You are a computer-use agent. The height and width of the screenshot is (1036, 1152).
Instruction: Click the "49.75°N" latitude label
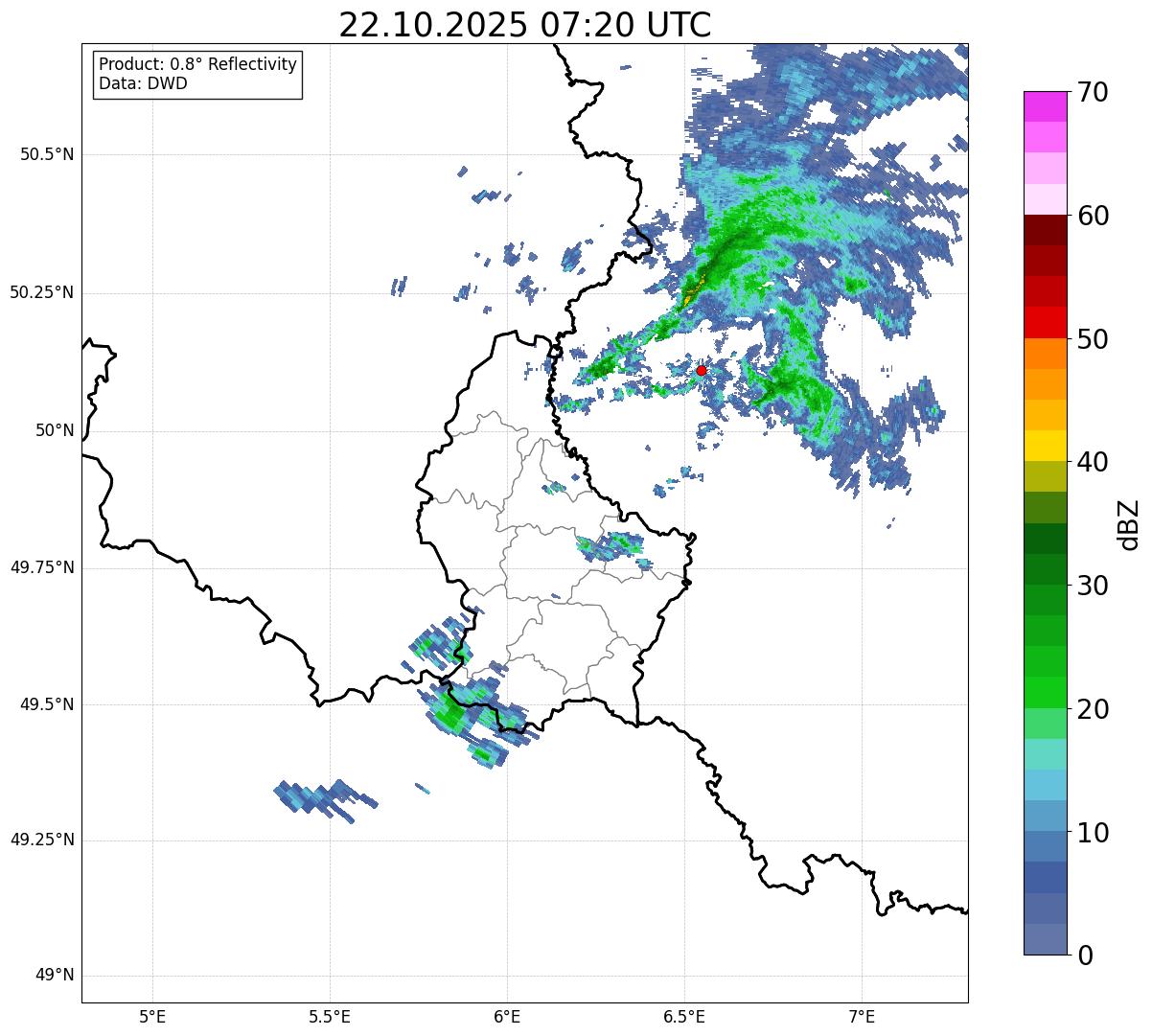[42, 567]
